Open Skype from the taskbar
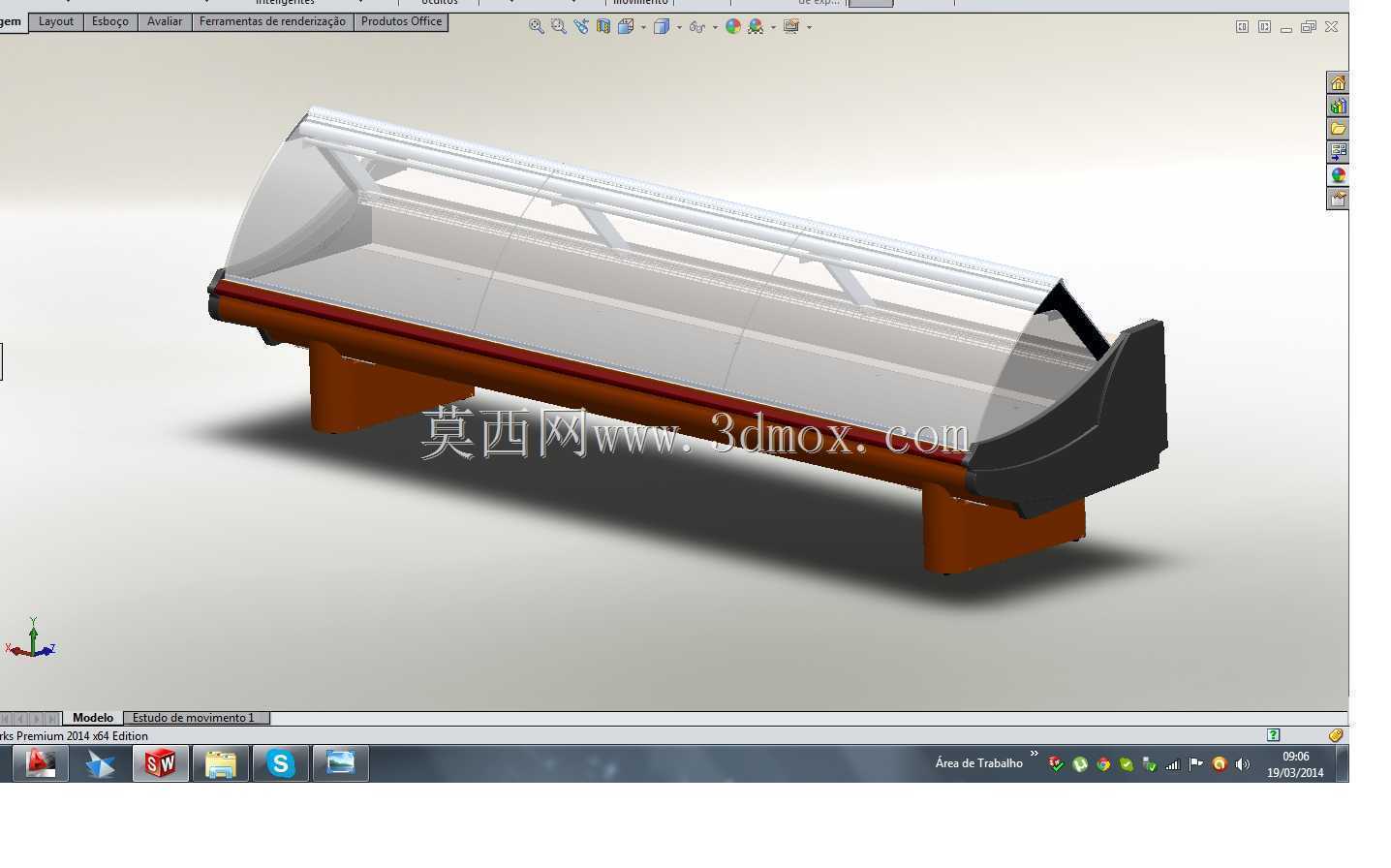Image resolution: width=1391 pixels, height=868 pixels. [x=281, y=763]
